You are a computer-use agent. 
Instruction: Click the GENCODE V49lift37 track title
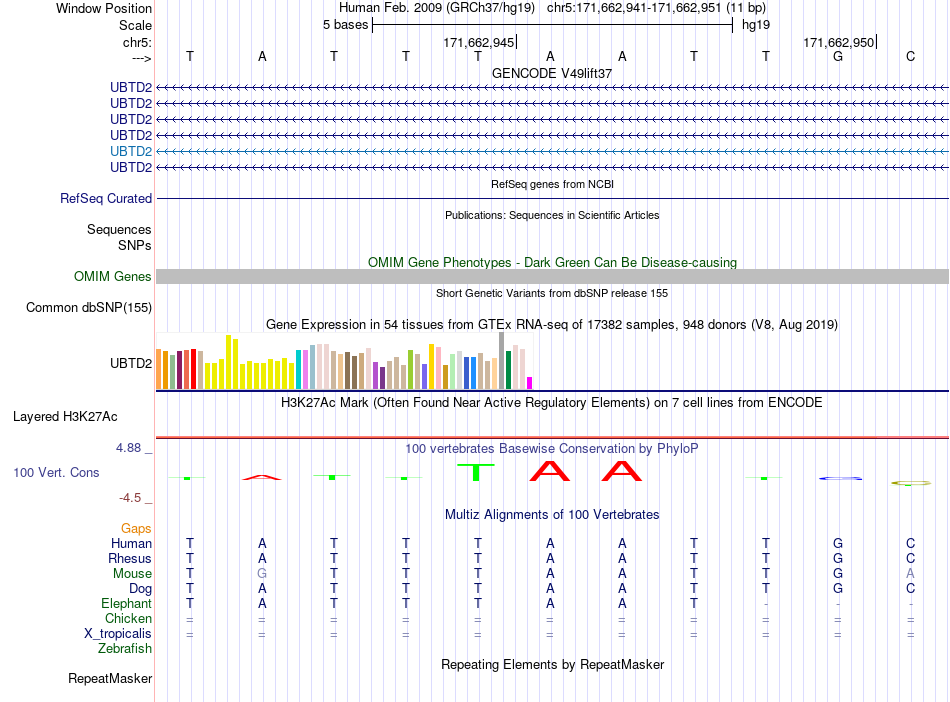pos(552,73)
